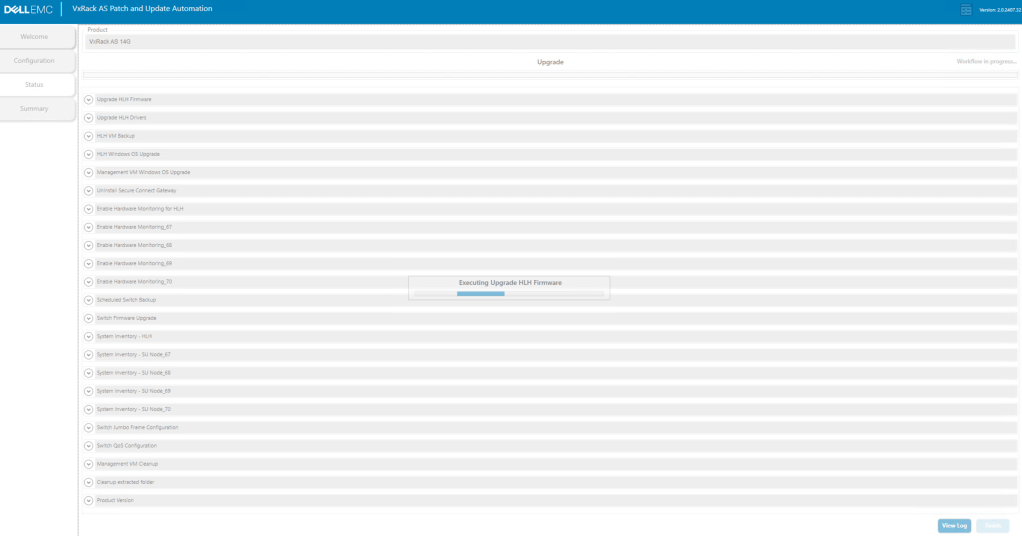This screenshot has height=536, width=1022.
Task: Go to the Summary tab
Action: point(37,108)
